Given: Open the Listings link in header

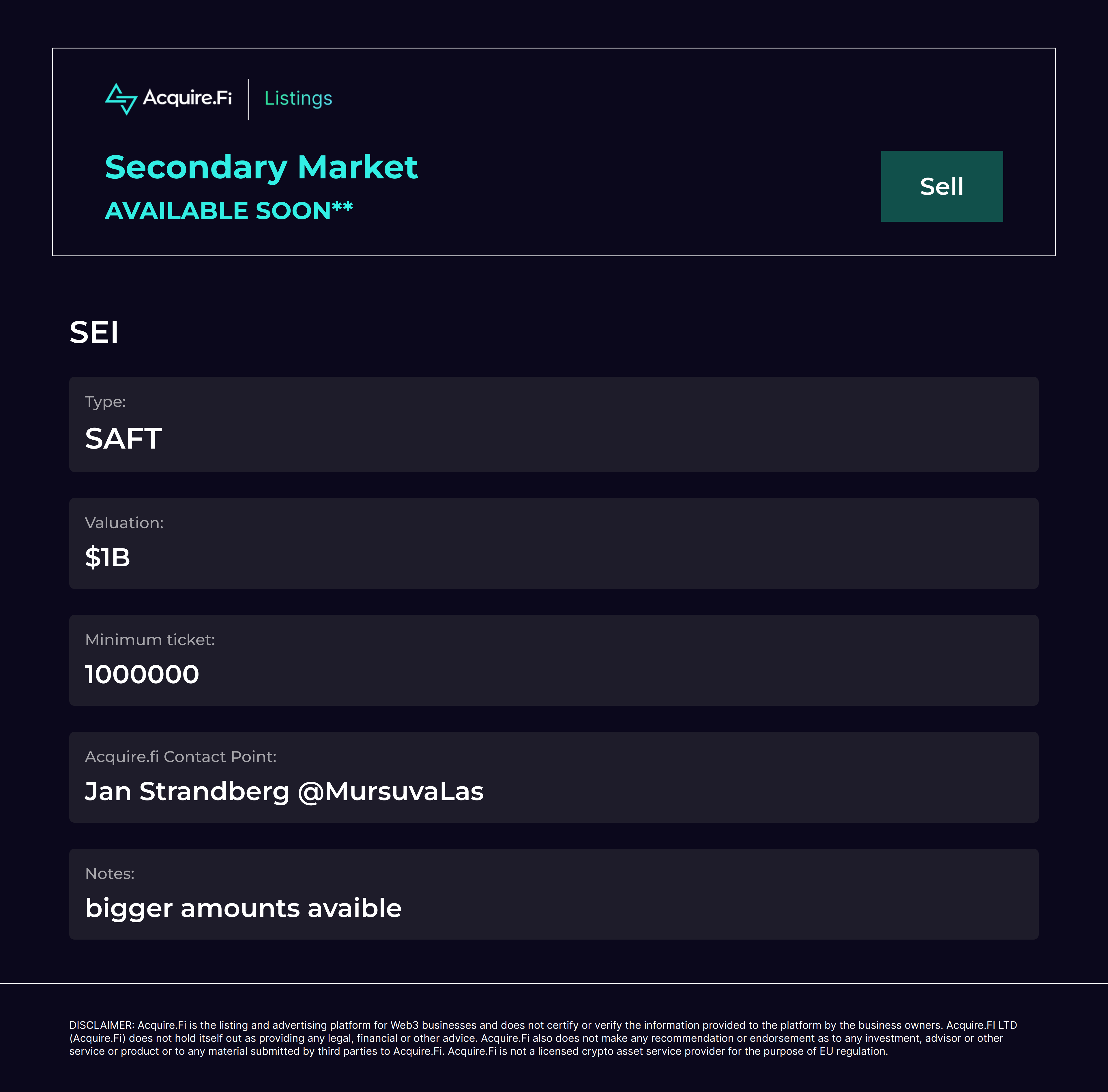Looking at the screenshot, I should click(298, 99).
